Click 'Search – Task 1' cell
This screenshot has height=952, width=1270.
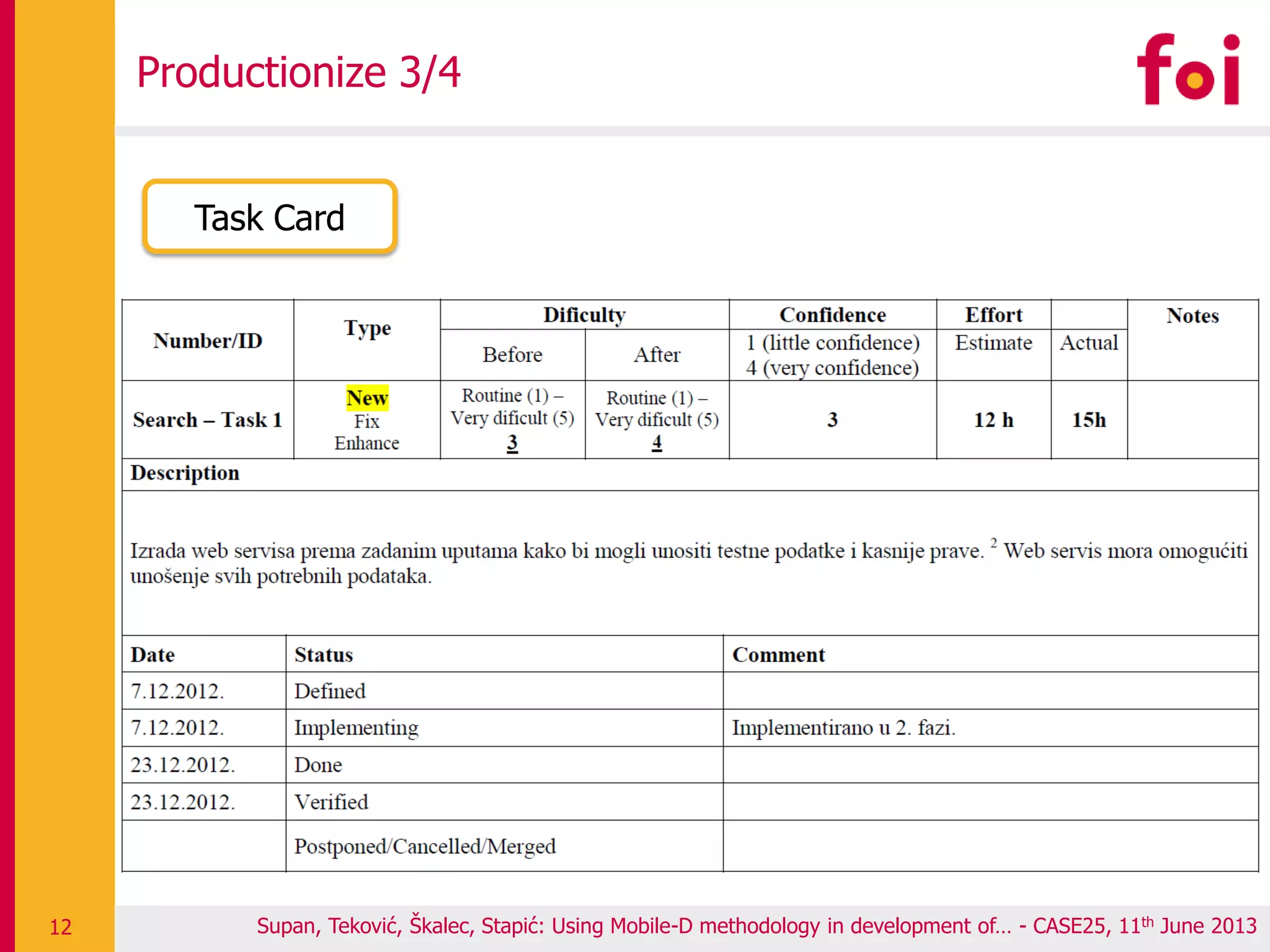click(x=208, y=420)
